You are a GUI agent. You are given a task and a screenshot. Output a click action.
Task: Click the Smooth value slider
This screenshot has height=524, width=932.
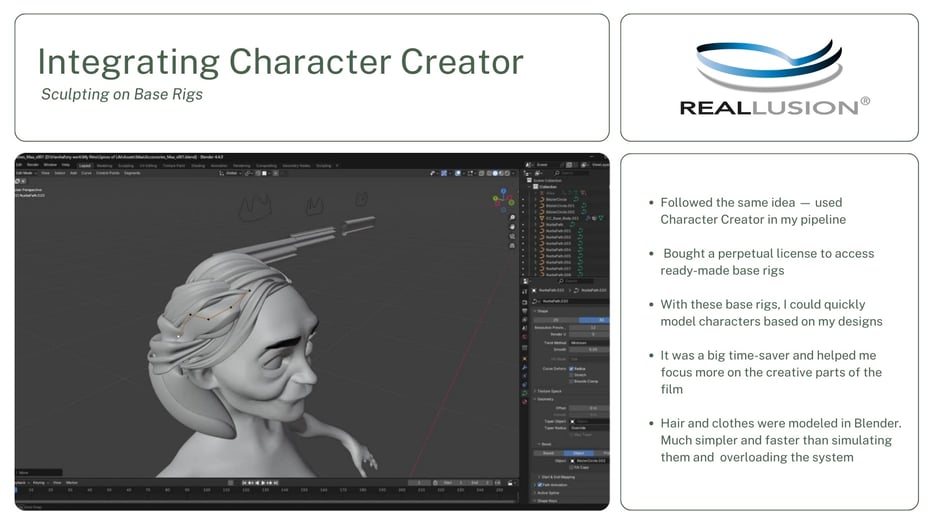point(590,349)
